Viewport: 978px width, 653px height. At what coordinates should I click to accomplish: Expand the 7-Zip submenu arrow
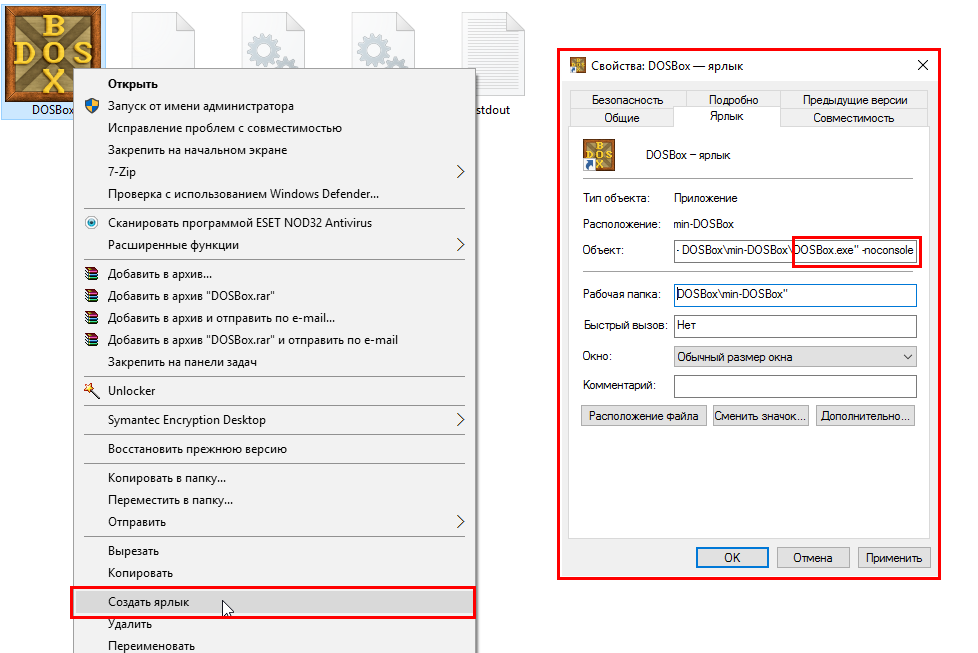[460, 172]
